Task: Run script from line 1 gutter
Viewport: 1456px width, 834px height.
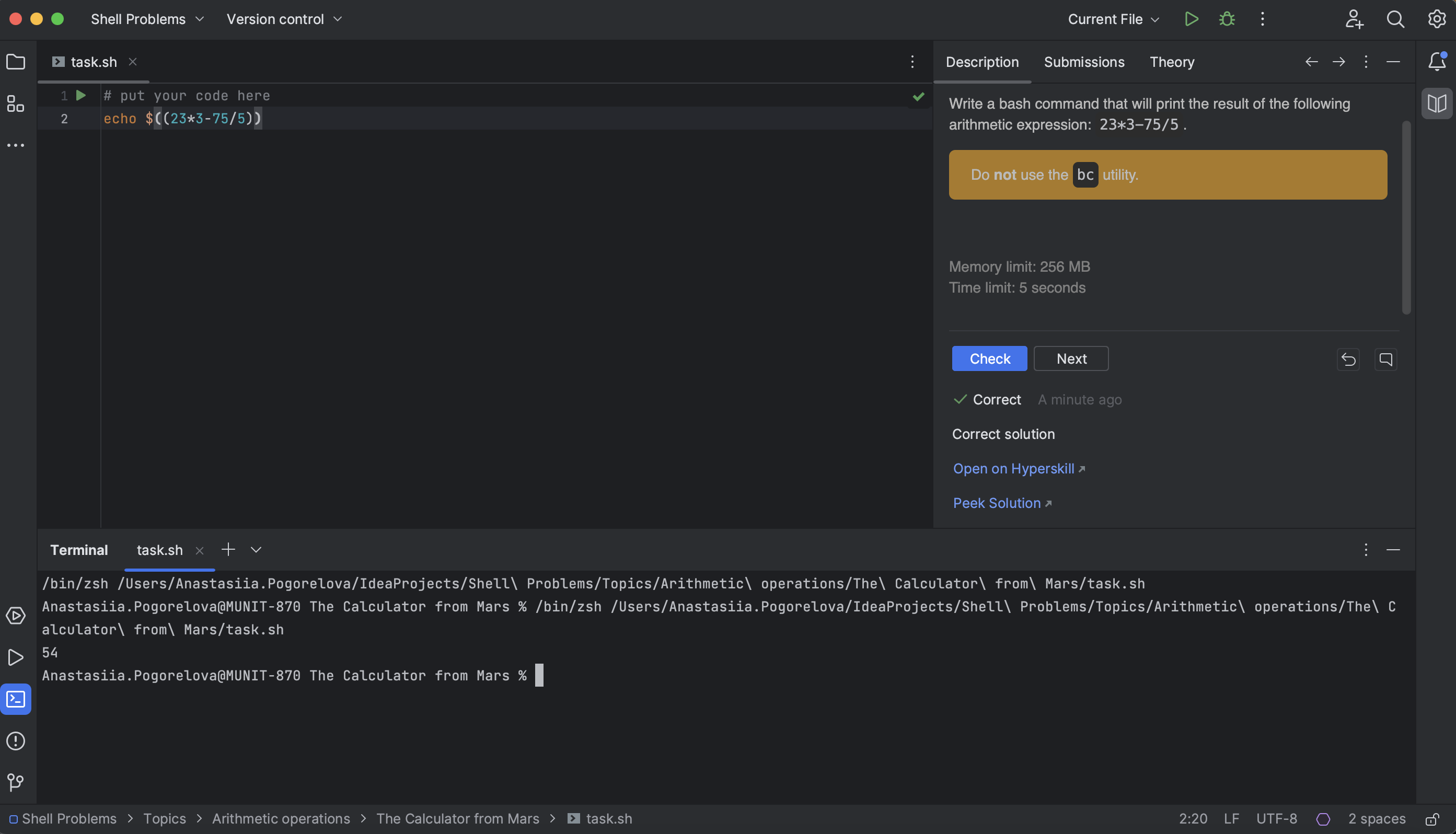Action: pyautogui.click(x=81, y=95)
